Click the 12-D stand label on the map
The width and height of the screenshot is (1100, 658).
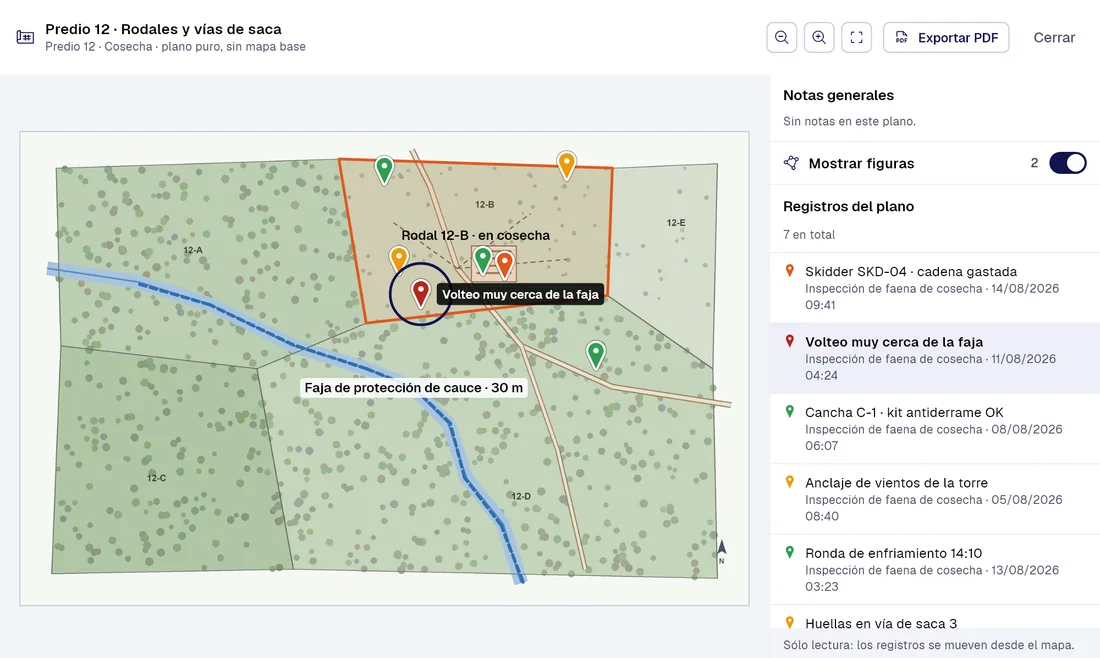coord(521,496)
